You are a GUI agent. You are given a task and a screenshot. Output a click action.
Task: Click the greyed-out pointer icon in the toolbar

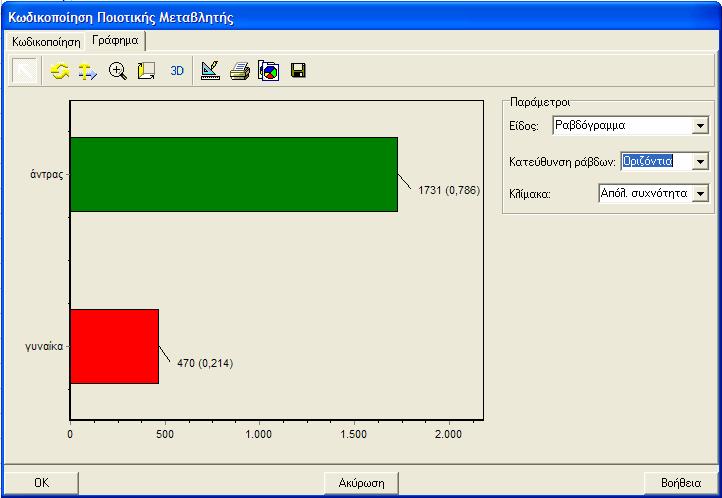[24, 71]
